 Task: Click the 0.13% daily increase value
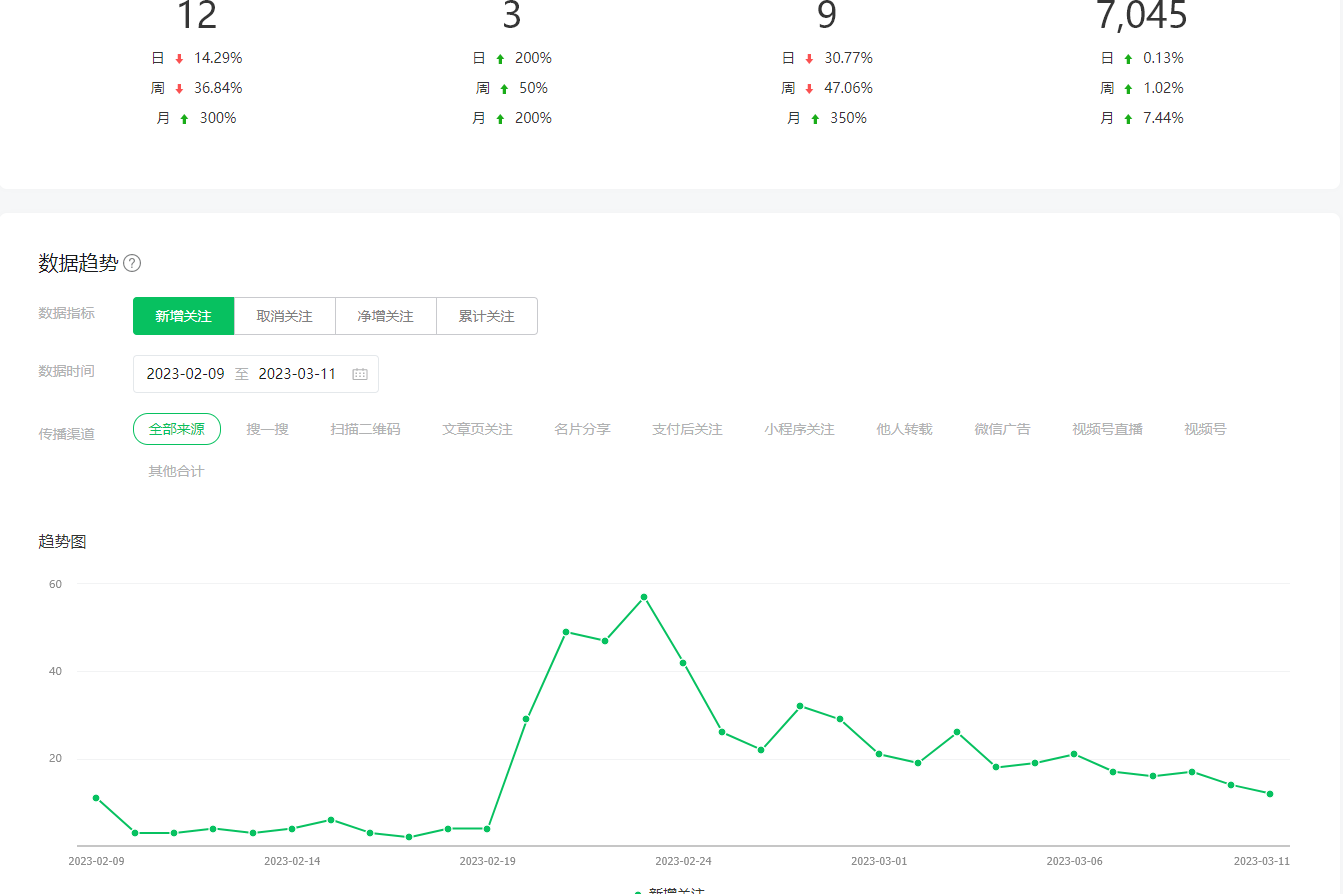[x=1164, y=58]
